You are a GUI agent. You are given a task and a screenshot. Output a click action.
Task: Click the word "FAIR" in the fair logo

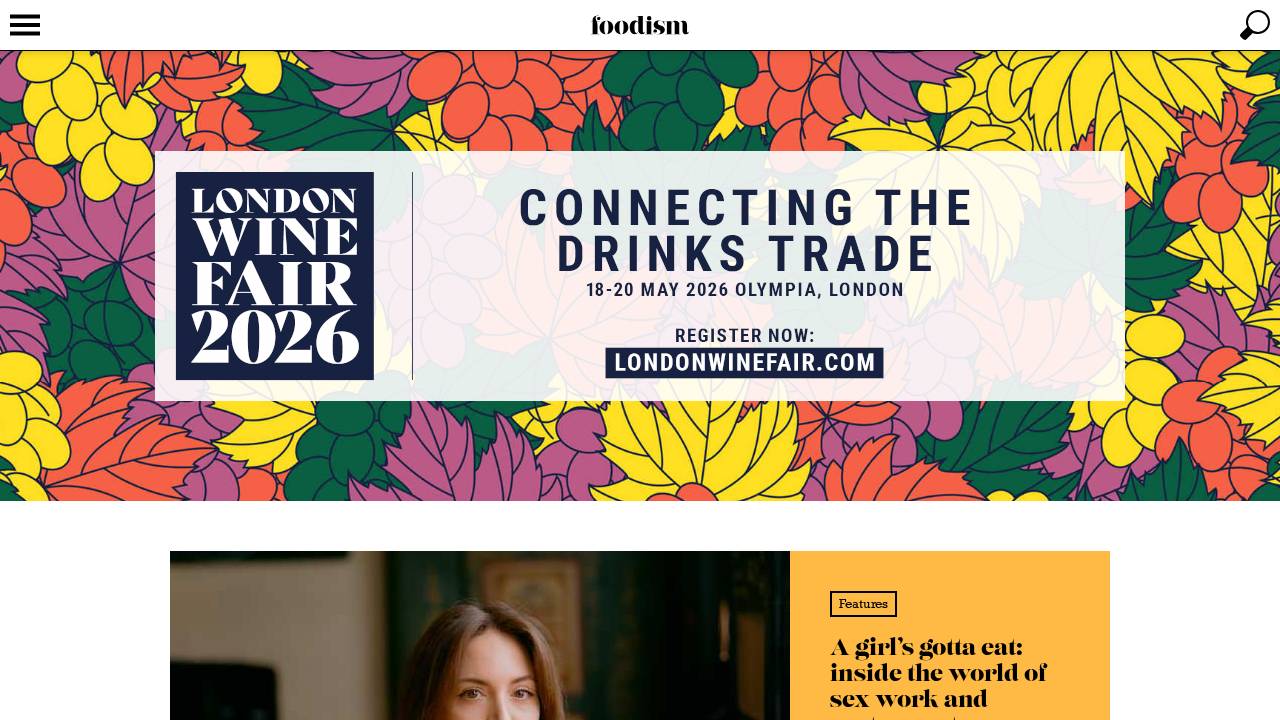pyautogui.click(x=275, y=284)
